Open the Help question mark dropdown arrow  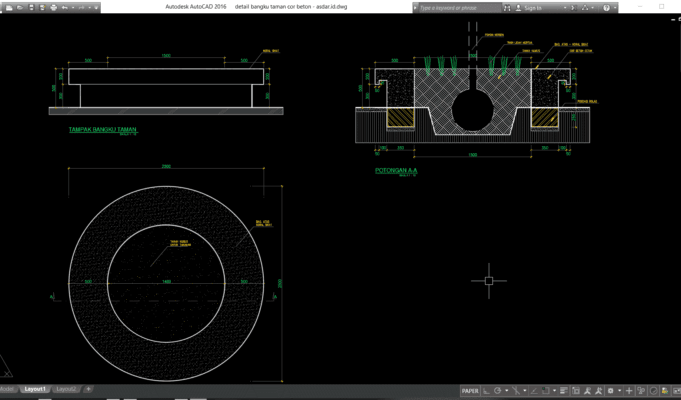point(615,8)
